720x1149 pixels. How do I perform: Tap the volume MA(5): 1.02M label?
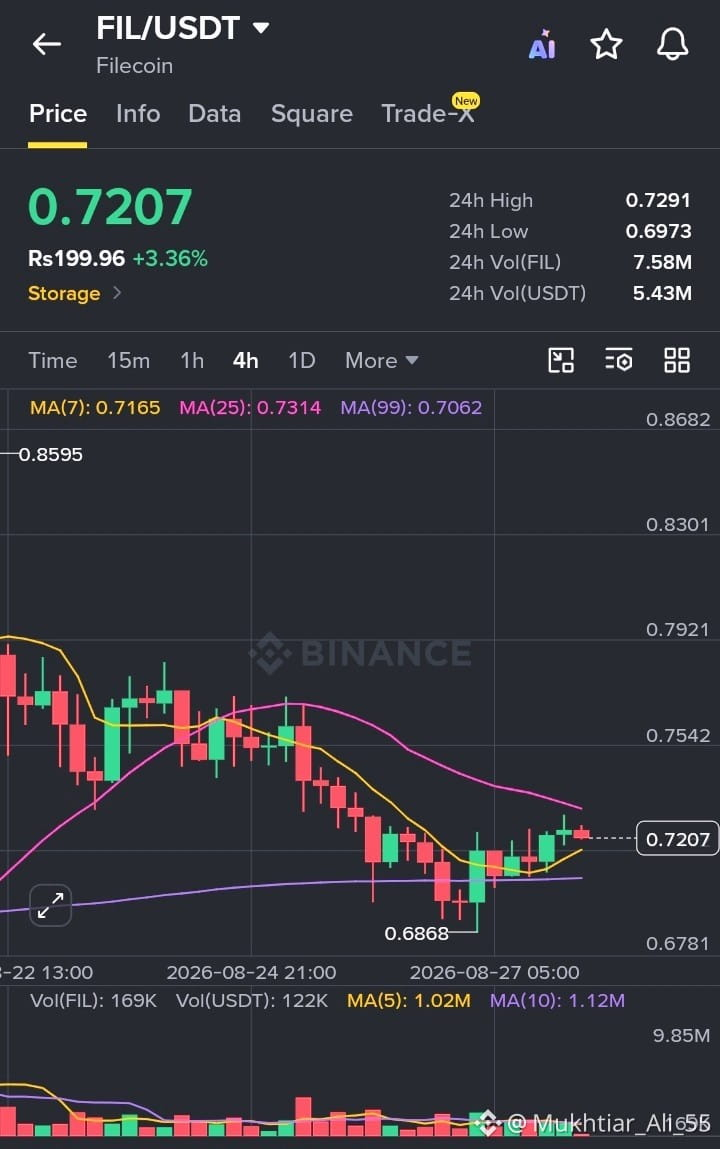point(409,1000)
